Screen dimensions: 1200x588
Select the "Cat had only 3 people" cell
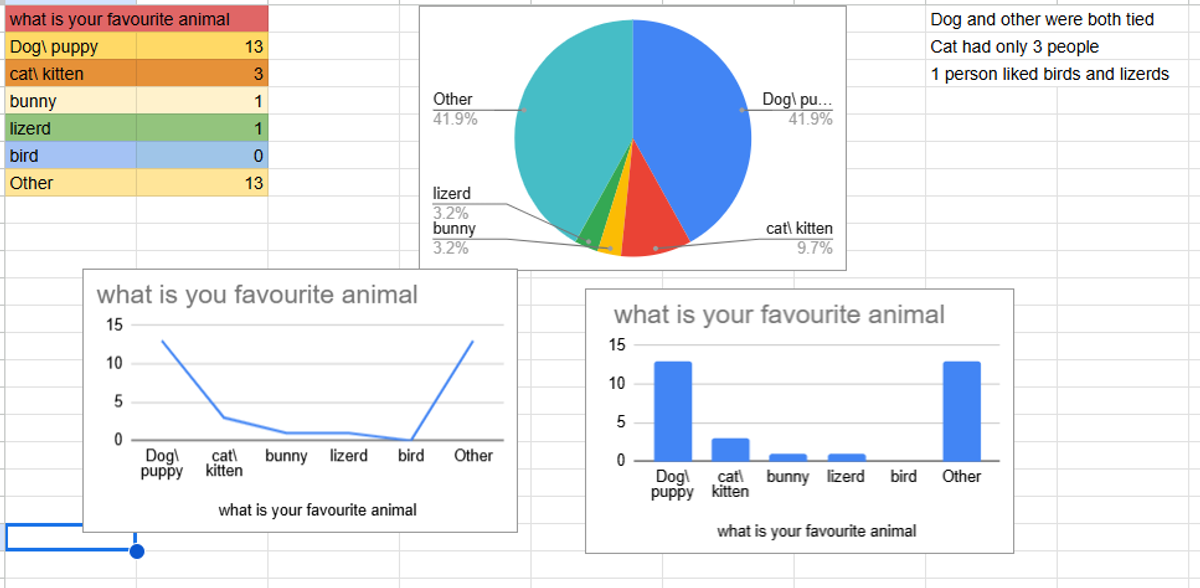coord(1014,46)
